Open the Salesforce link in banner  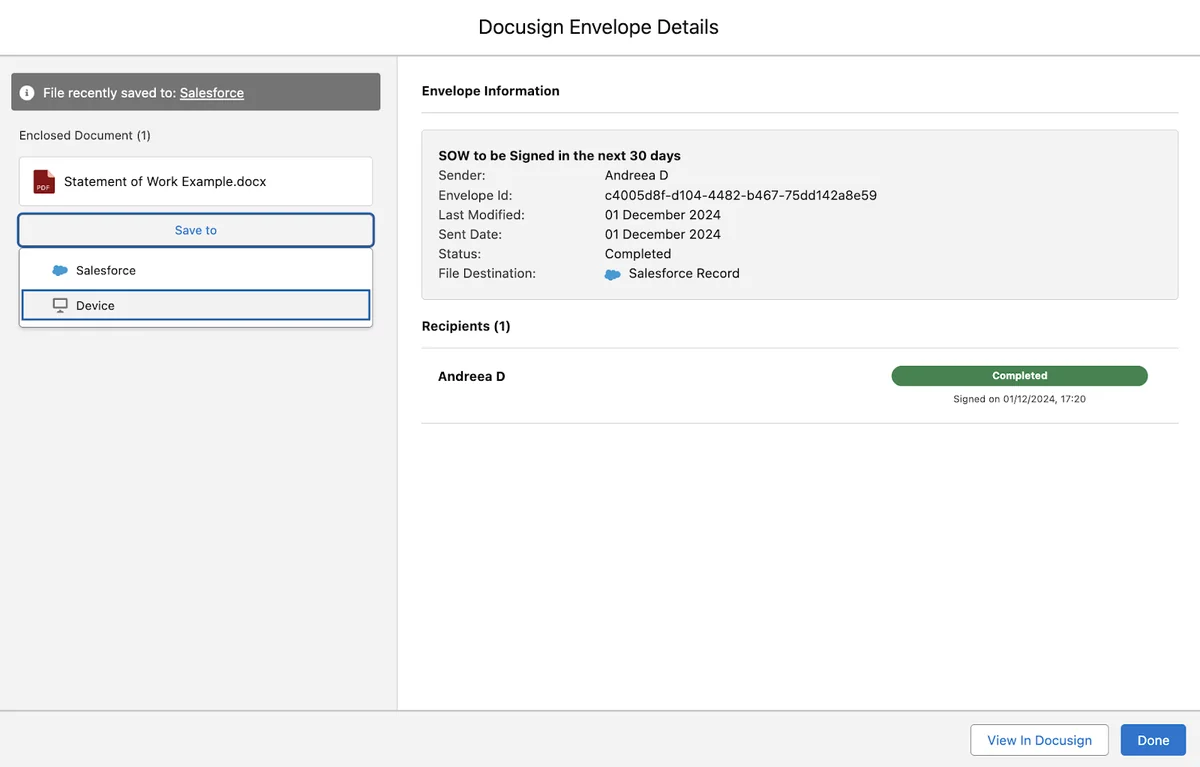[x=212, y=93]
